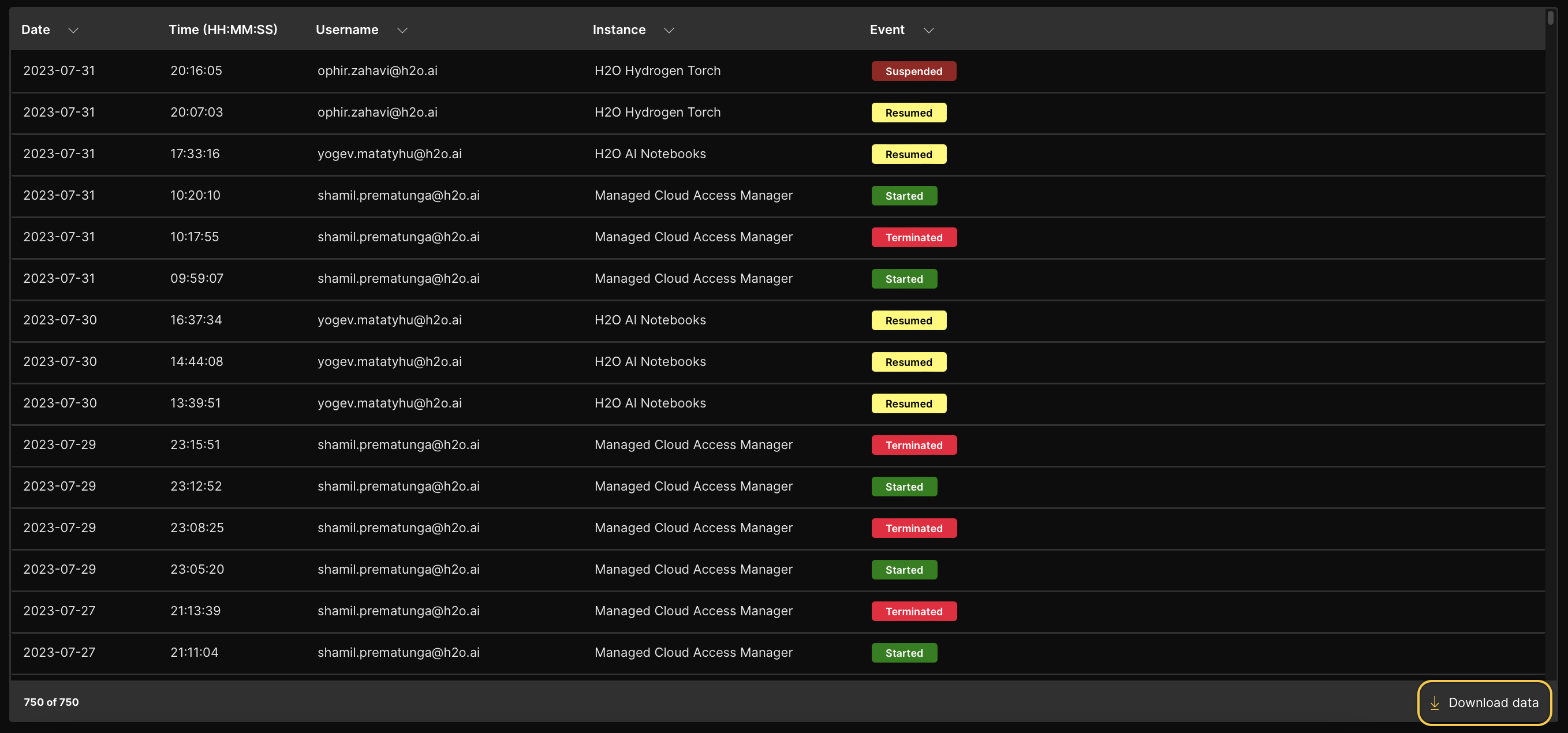Image resolution: width=1568 pixels, height=733 pixels.
Task: Open the Event column dropdown
Action: [928, 30]
